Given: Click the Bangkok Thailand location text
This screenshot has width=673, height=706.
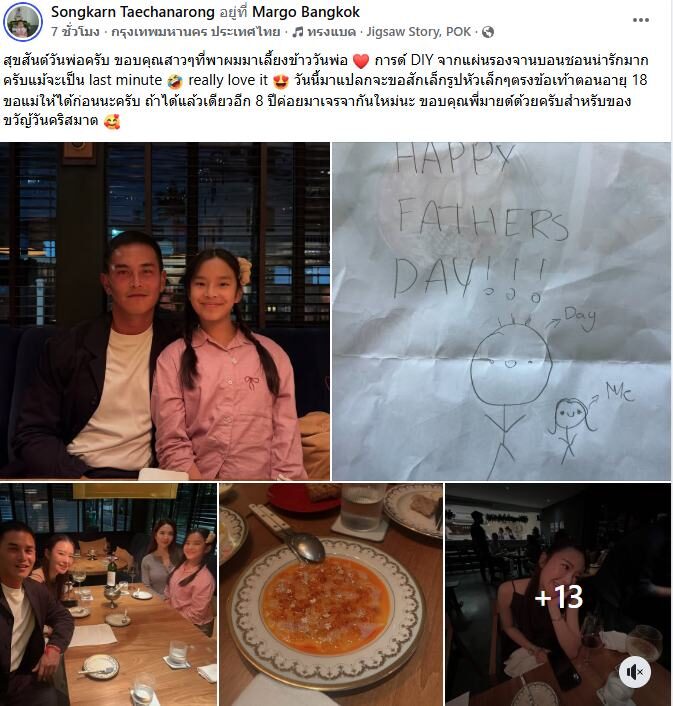Looking at the screenshot, I should click(195, 32).
